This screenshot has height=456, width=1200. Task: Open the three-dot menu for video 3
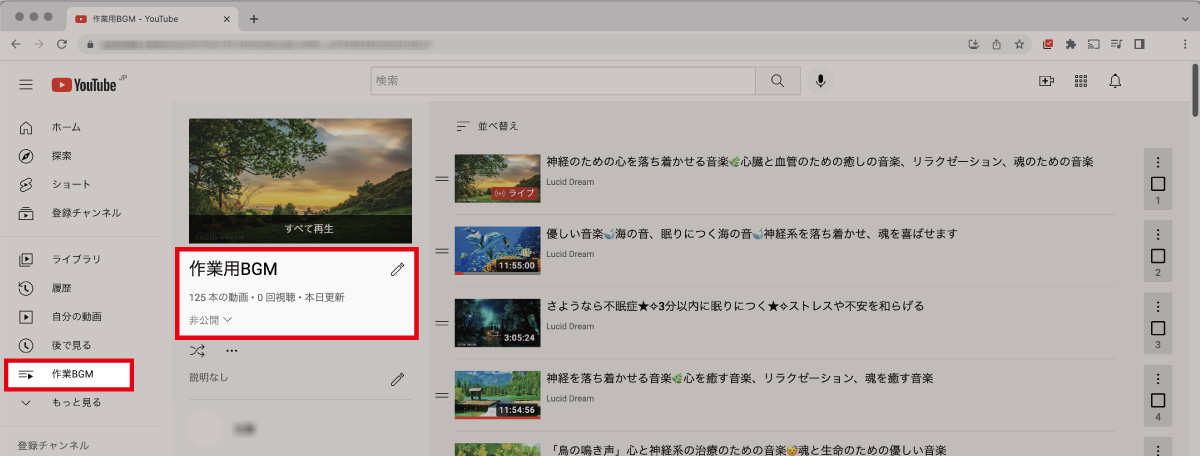(1158, 307)
